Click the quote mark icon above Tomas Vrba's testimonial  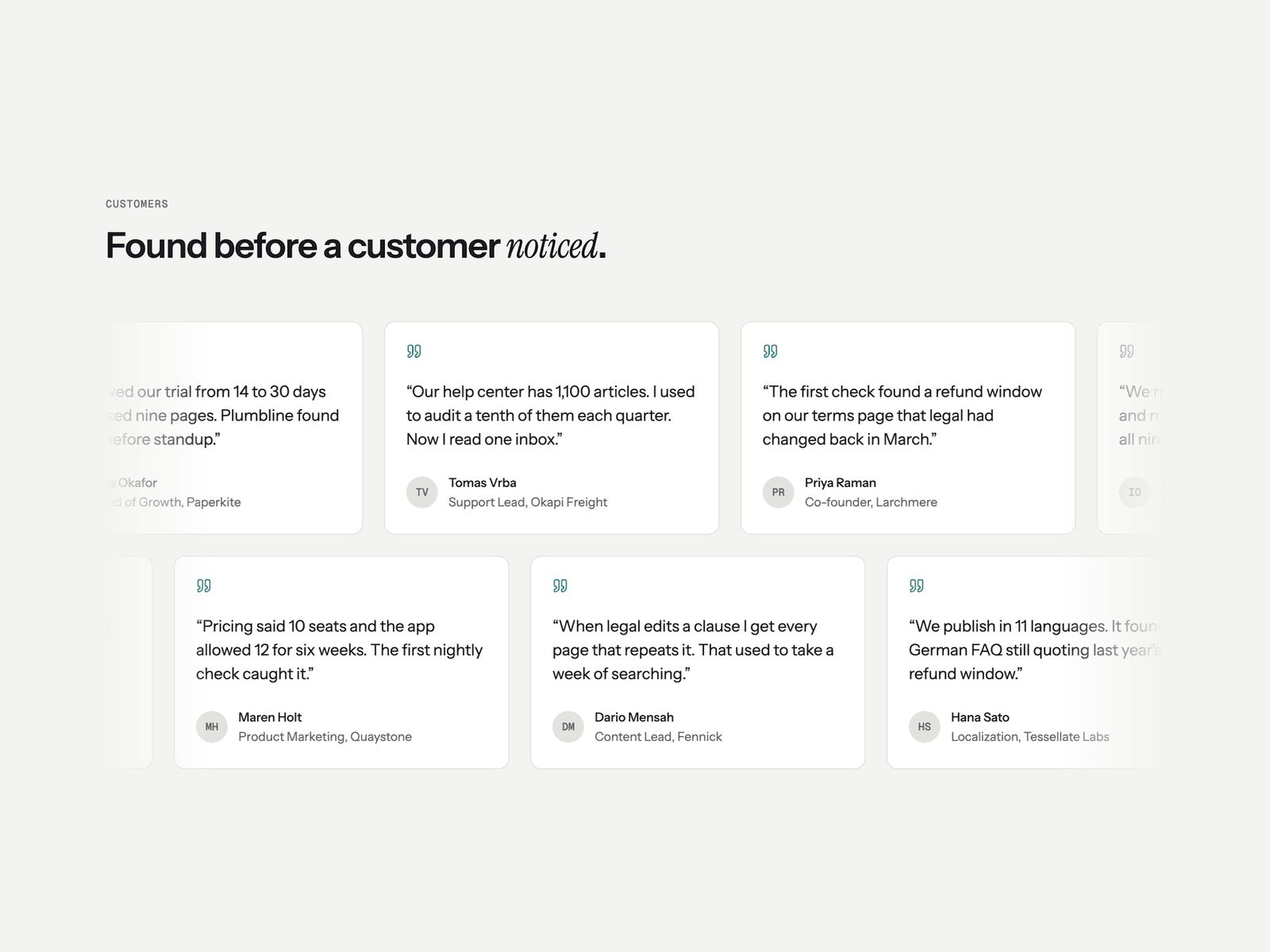414,351
